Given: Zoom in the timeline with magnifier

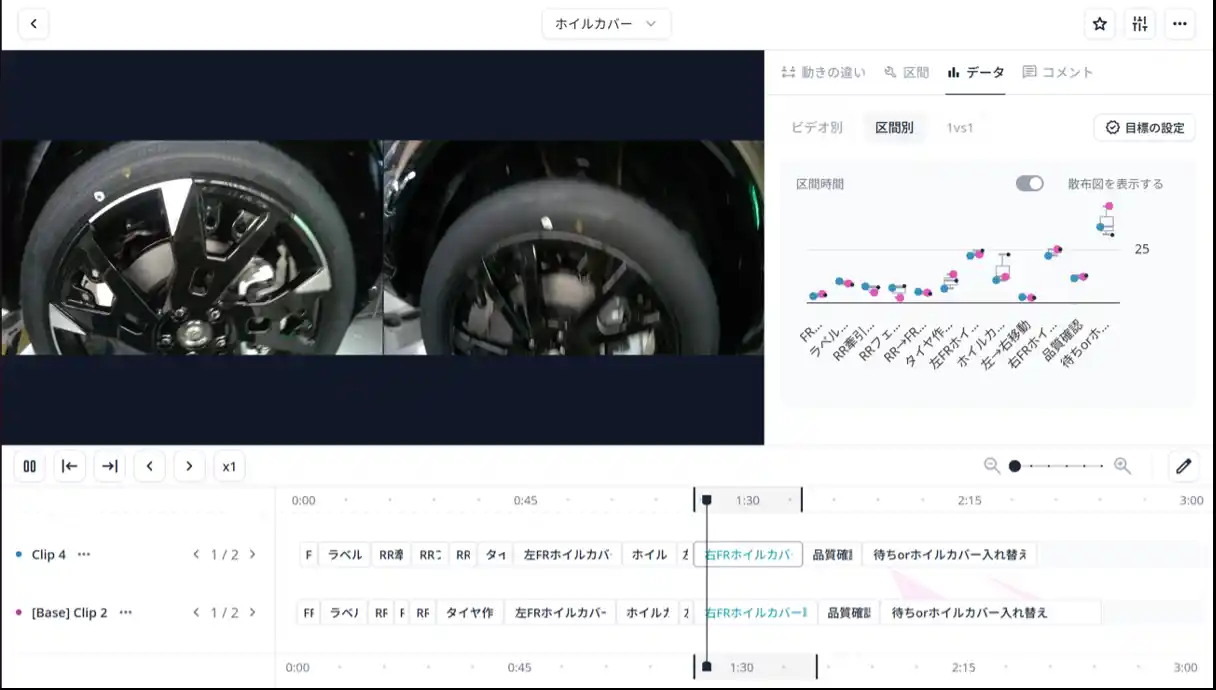Looking at the screenshot, I should 1122,466.
